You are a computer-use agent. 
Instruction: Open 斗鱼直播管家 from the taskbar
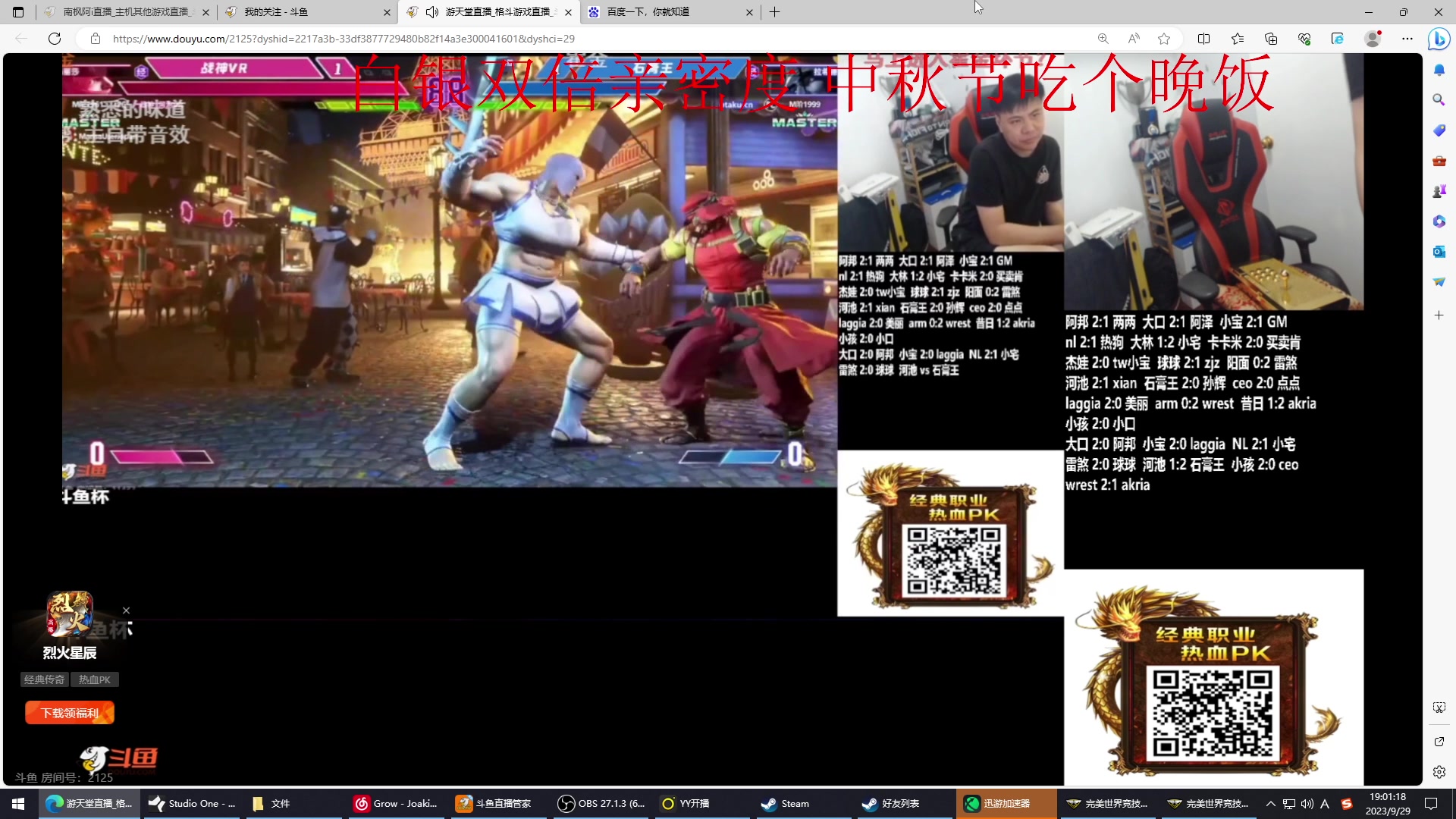[497, 804]
